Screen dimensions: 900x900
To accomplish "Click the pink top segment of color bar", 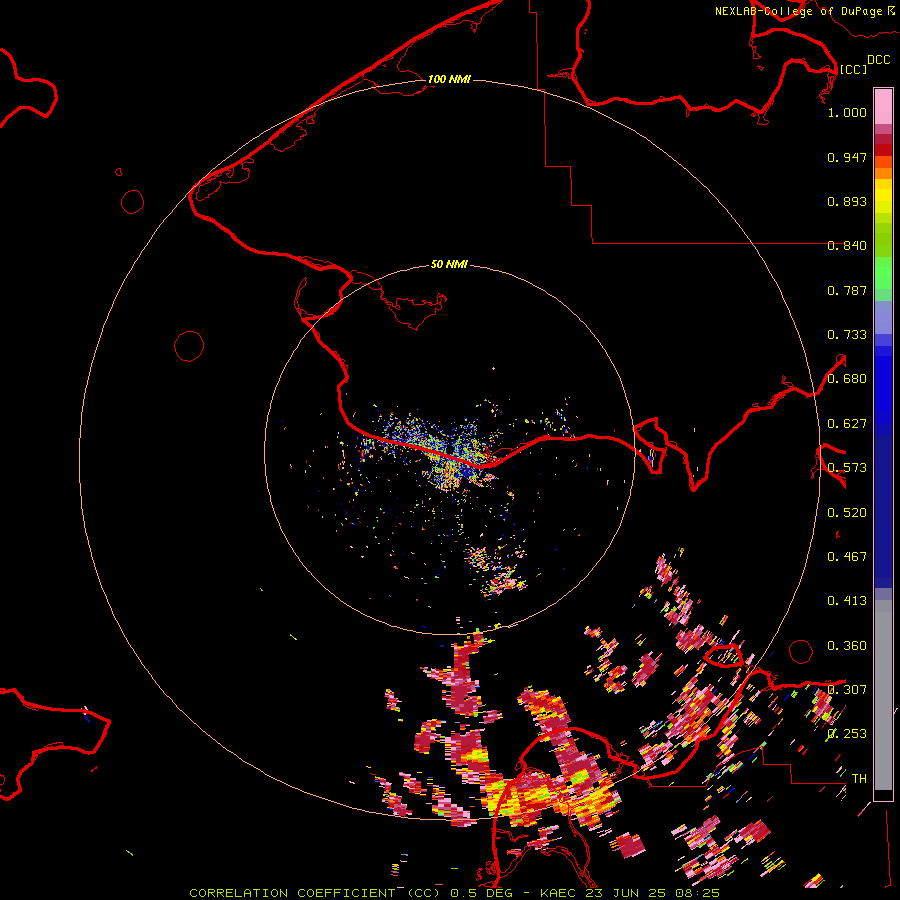I will [883, 107].
